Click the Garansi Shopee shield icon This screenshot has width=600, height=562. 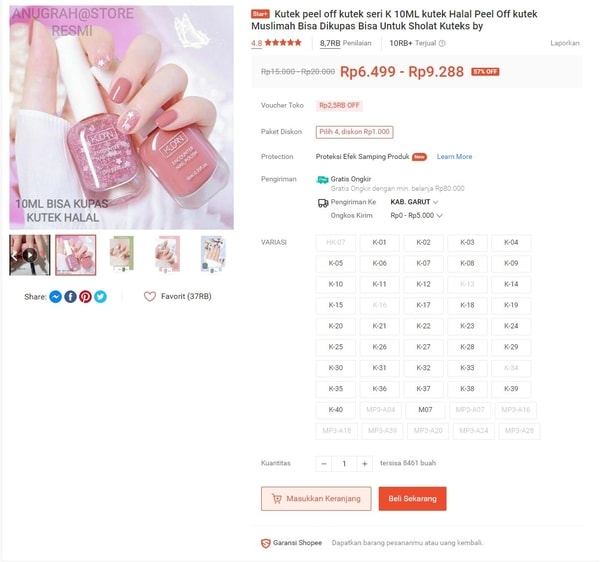click(266, 543)
